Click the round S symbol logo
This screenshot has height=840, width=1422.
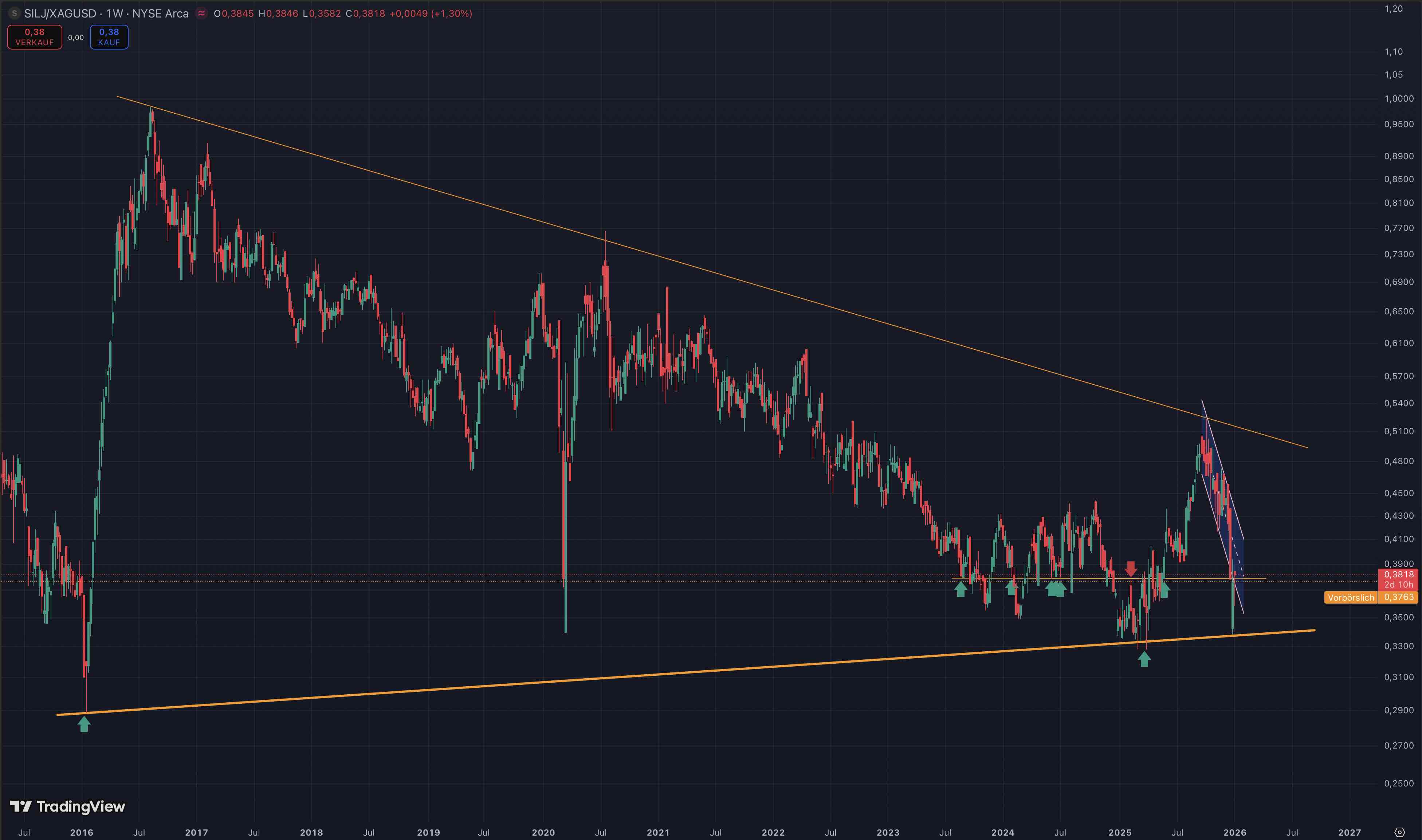[15, 13]
